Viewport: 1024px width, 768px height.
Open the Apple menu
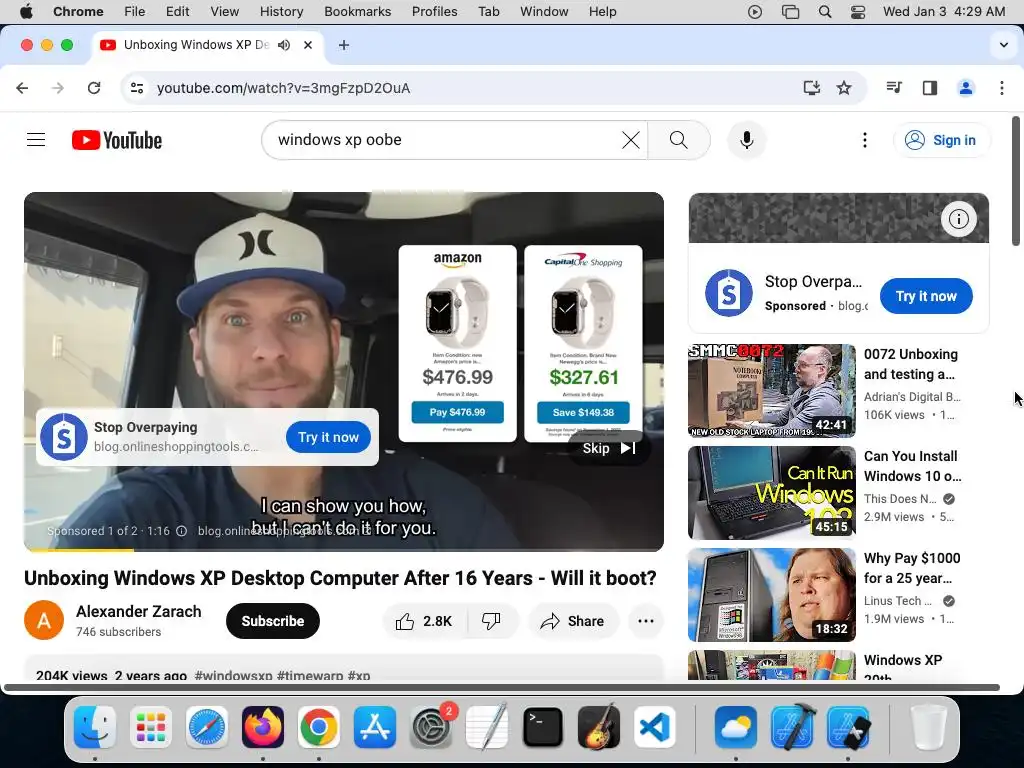point(27,12)
